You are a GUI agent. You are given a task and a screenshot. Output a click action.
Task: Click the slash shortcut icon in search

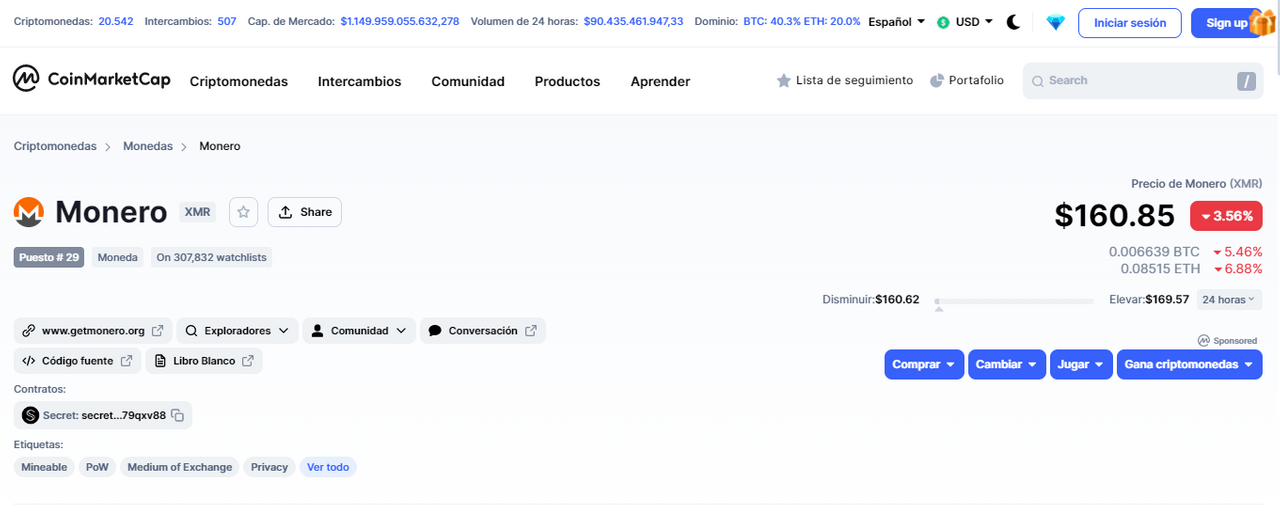1246,82
